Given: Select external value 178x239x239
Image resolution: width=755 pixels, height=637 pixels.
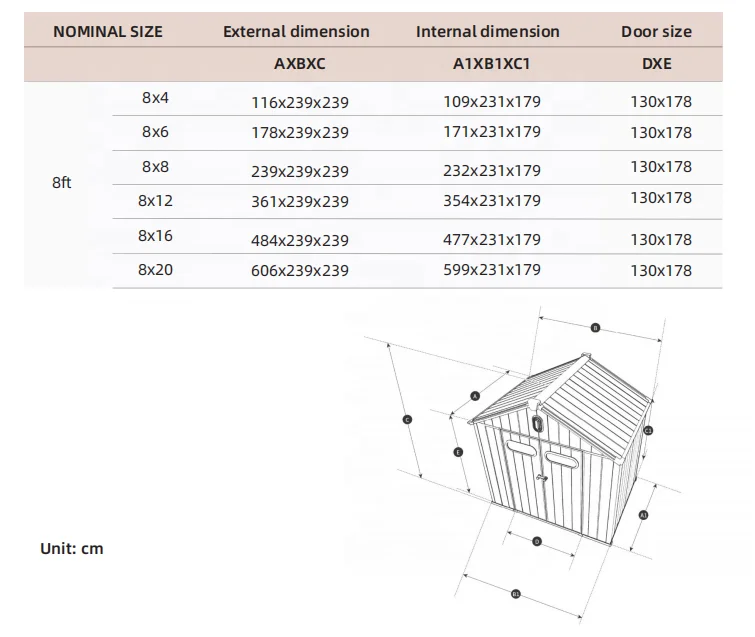Looking at the screenshot, I should tap(299, 132).
